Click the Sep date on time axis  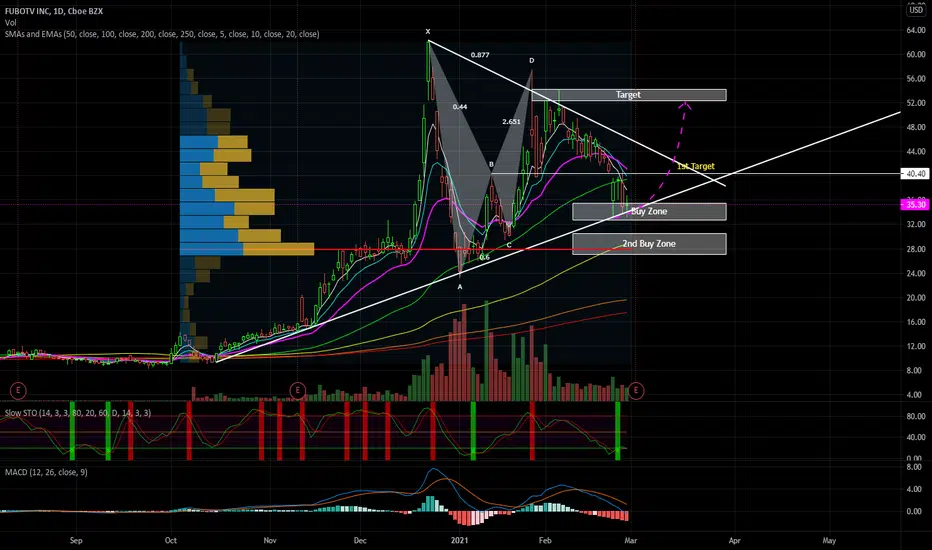76,540
